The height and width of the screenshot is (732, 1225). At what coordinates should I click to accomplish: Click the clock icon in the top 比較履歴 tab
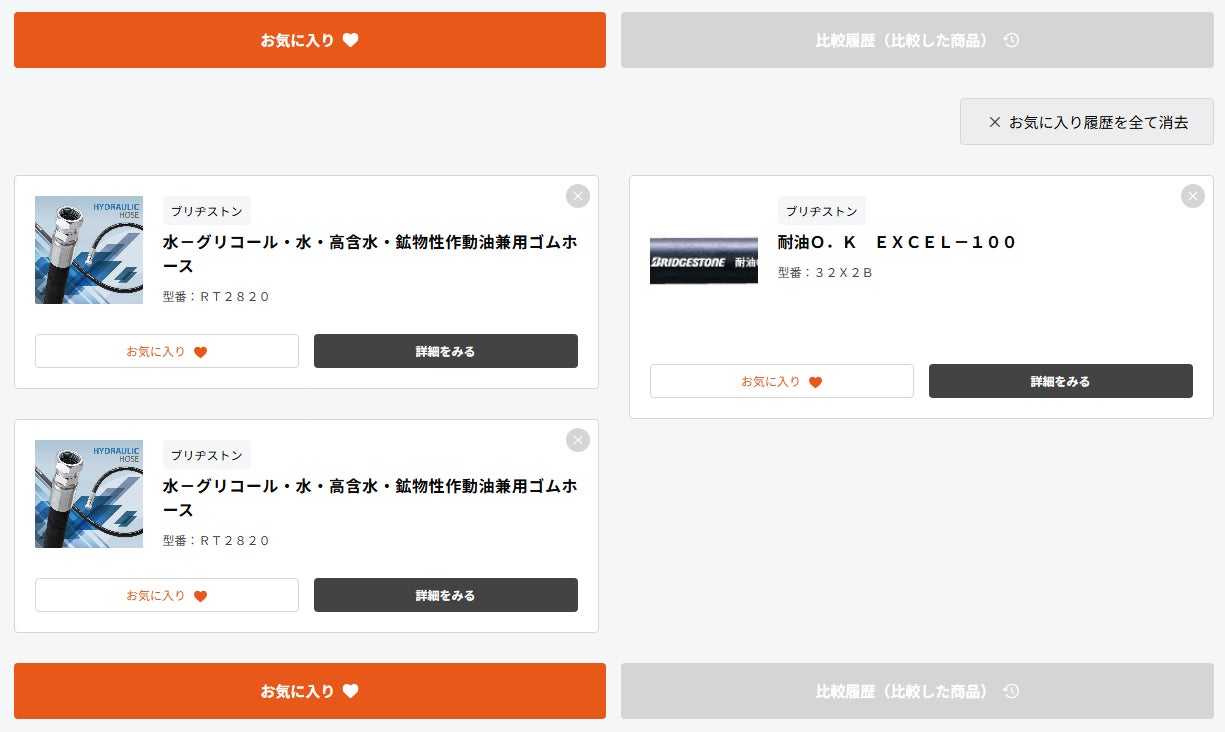click(x=1011, y=41)
